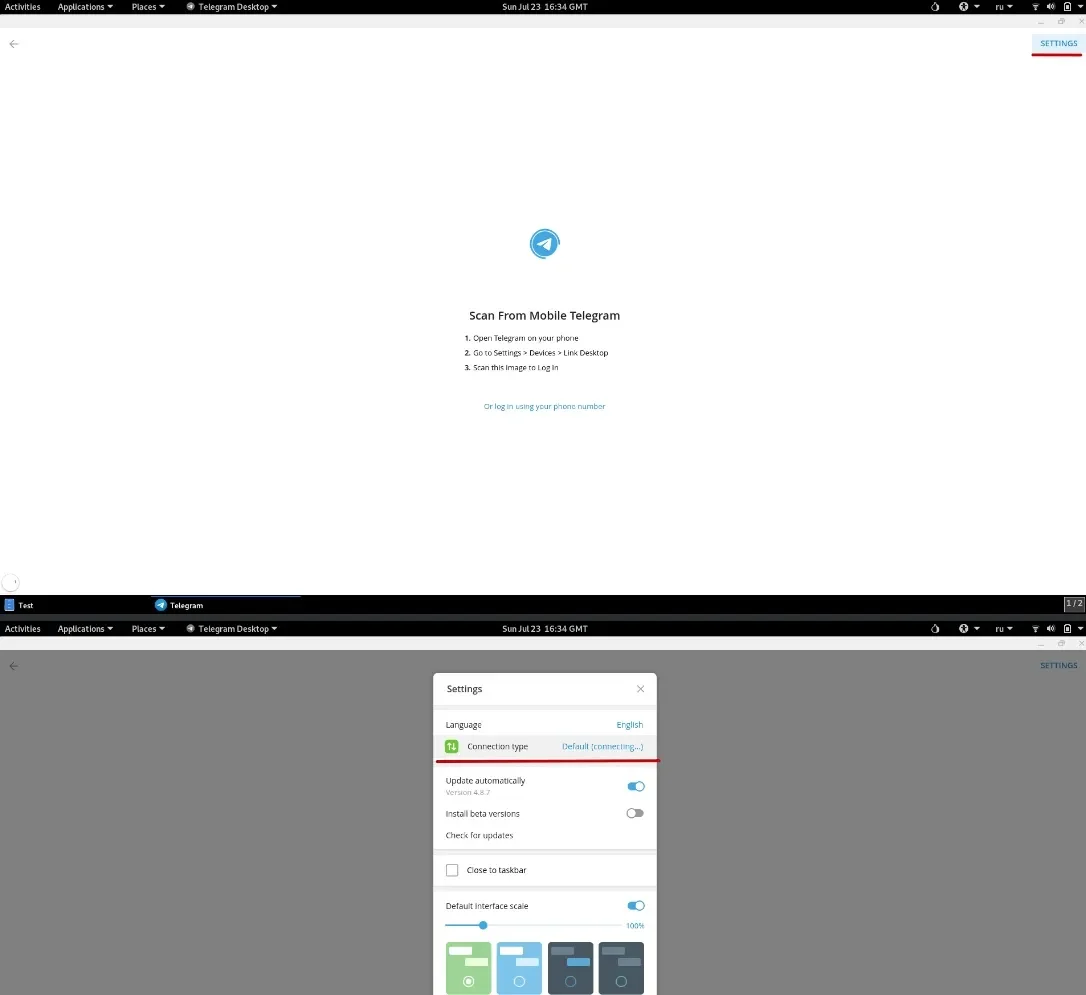Click battery icon in lower top bar

click(x=1067, y=629)
